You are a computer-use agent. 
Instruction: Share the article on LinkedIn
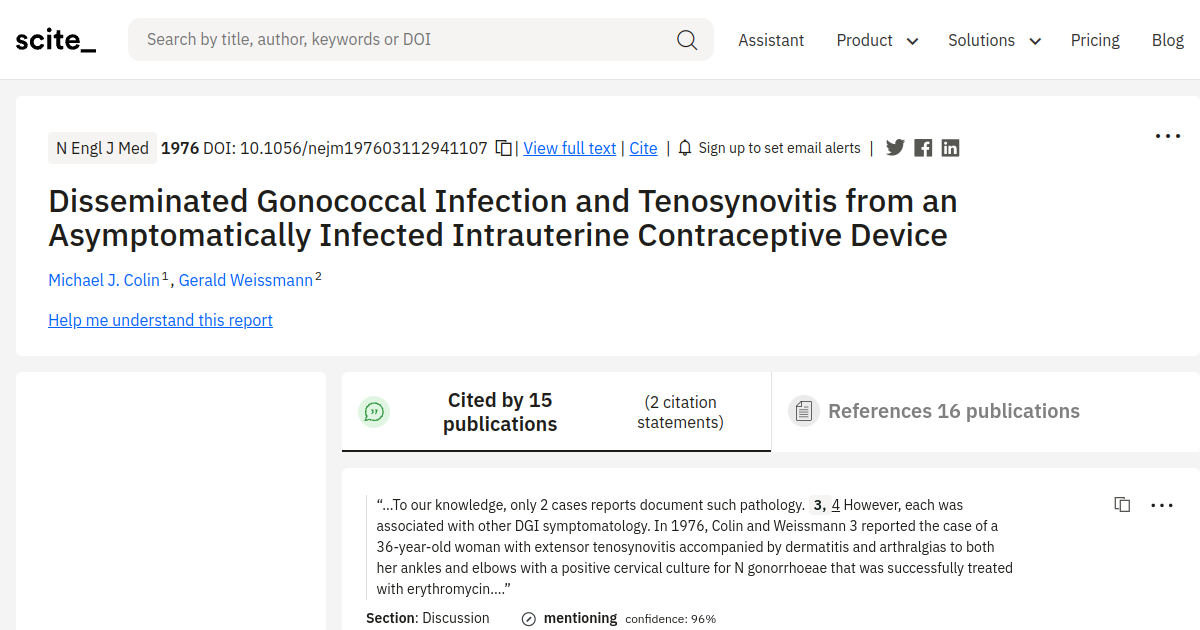(950, 147)
